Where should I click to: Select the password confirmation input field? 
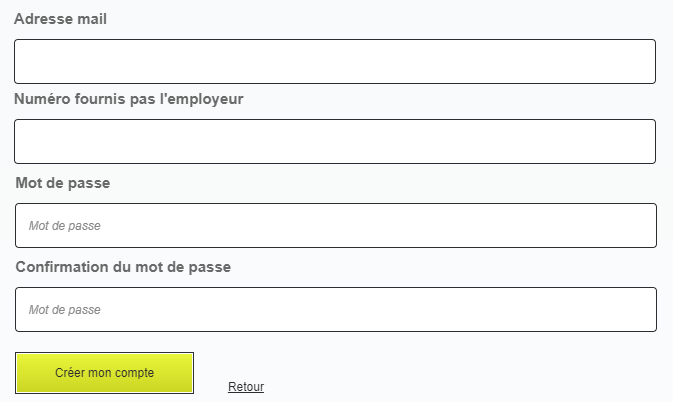[x=335, y=309]
